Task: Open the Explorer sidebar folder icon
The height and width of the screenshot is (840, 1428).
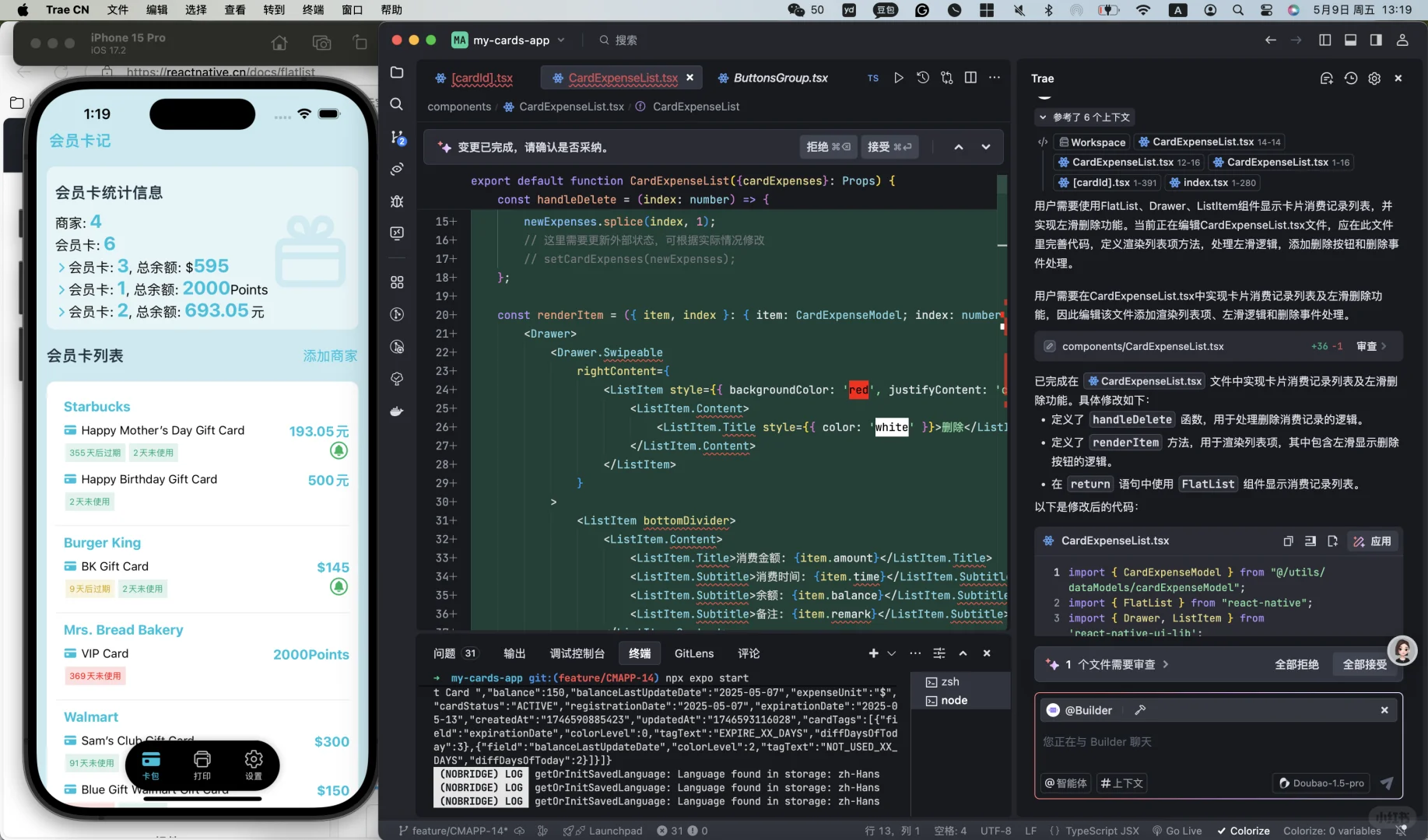Action: [397, 72]
